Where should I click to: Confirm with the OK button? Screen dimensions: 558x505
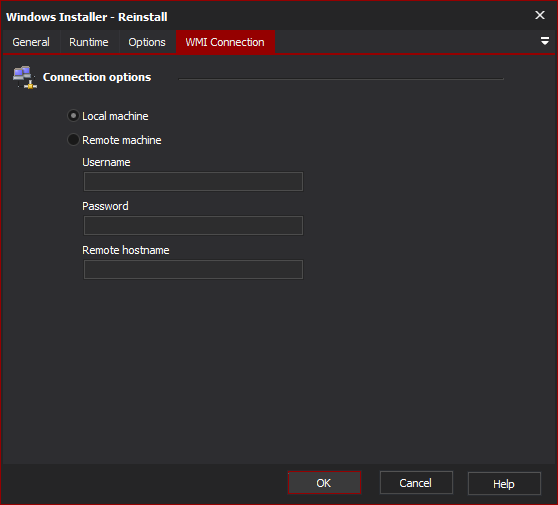pyautogui.click(x=324, y=483)
